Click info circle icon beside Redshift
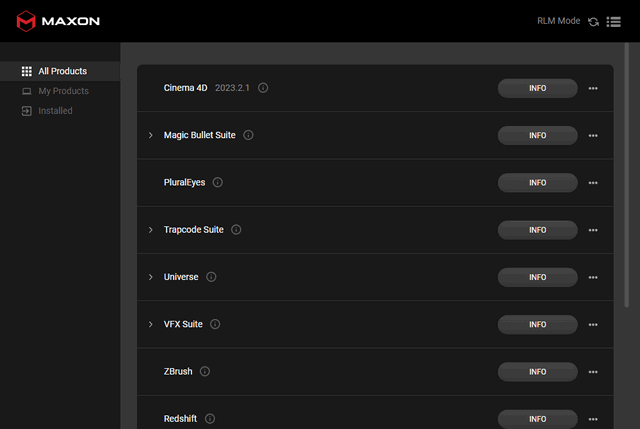This screenshot has height=429, width=640. pos(210,419)
